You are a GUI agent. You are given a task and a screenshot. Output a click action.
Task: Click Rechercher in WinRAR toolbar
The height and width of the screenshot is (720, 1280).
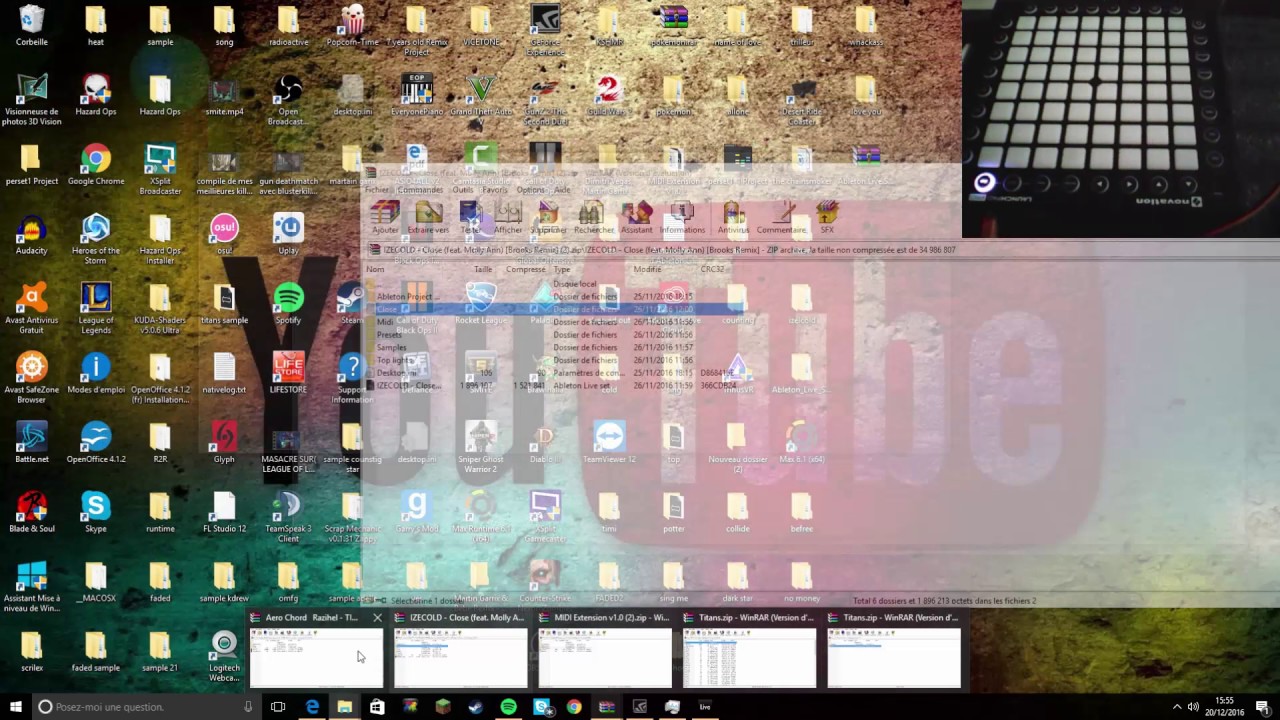tap(593, 217)
